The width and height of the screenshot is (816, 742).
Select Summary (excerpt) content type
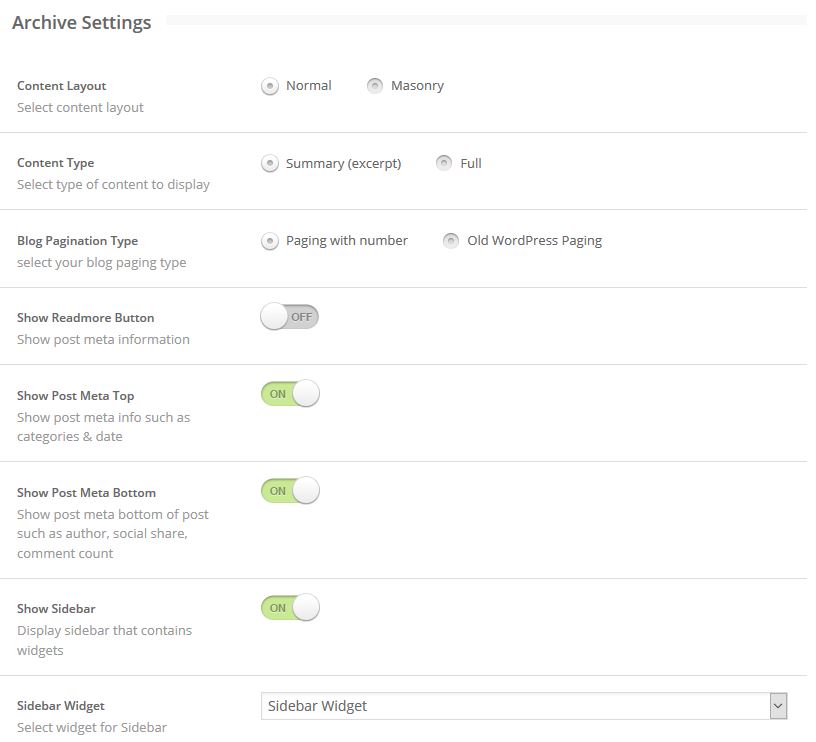(x=270, y=164)
